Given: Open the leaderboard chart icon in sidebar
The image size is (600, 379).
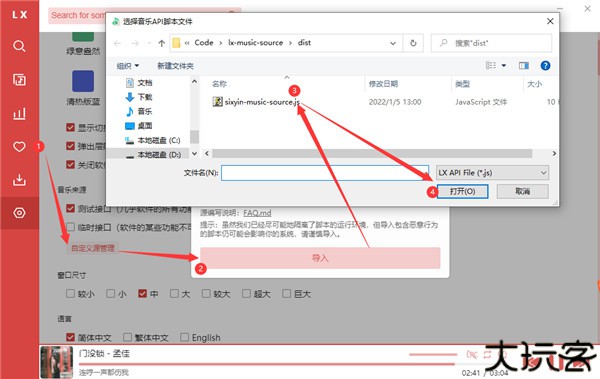Looking at the screenshot, I should [x=19, y=113].
